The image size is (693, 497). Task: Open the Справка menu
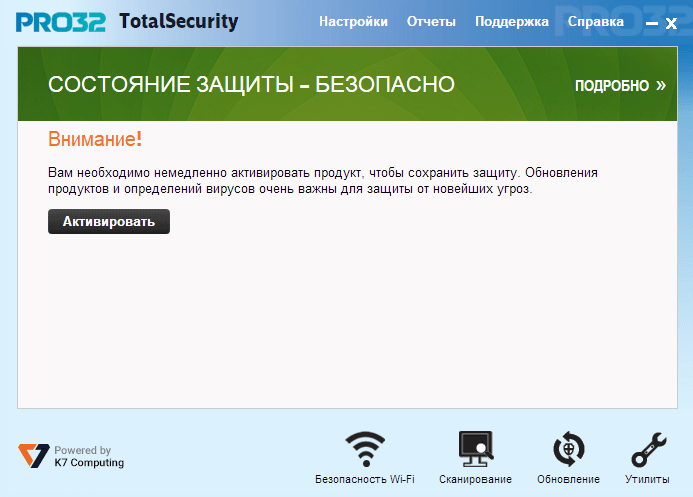point(596,22)
